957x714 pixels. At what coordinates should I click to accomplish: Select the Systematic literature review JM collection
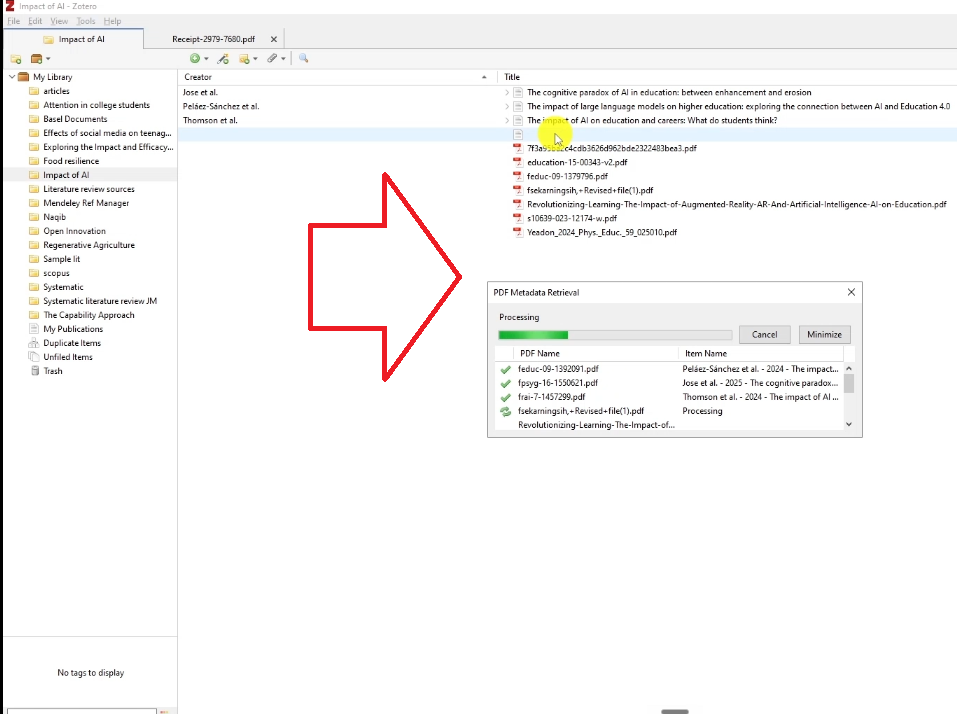100,301
